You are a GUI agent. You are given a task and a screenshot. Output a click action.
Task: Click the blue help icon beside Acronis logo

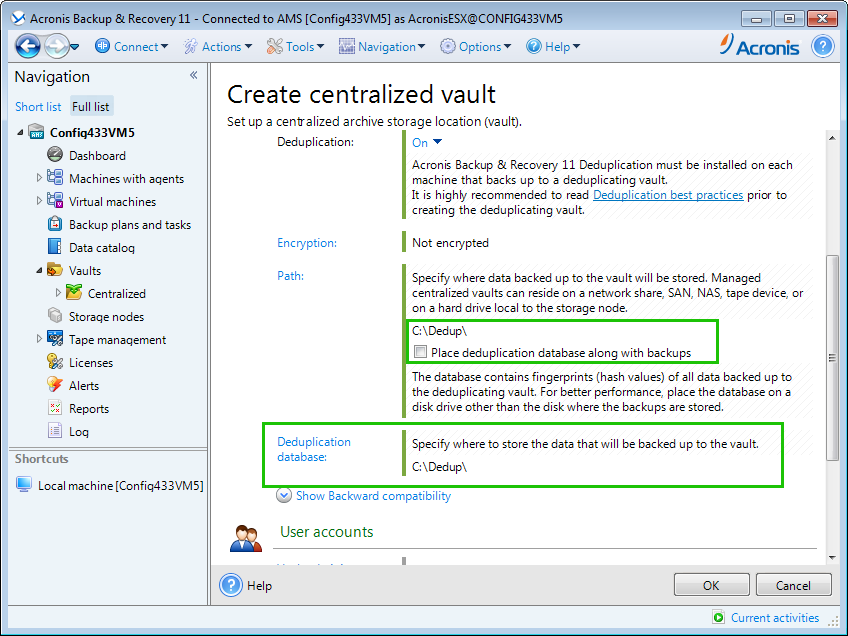[823, 47]
